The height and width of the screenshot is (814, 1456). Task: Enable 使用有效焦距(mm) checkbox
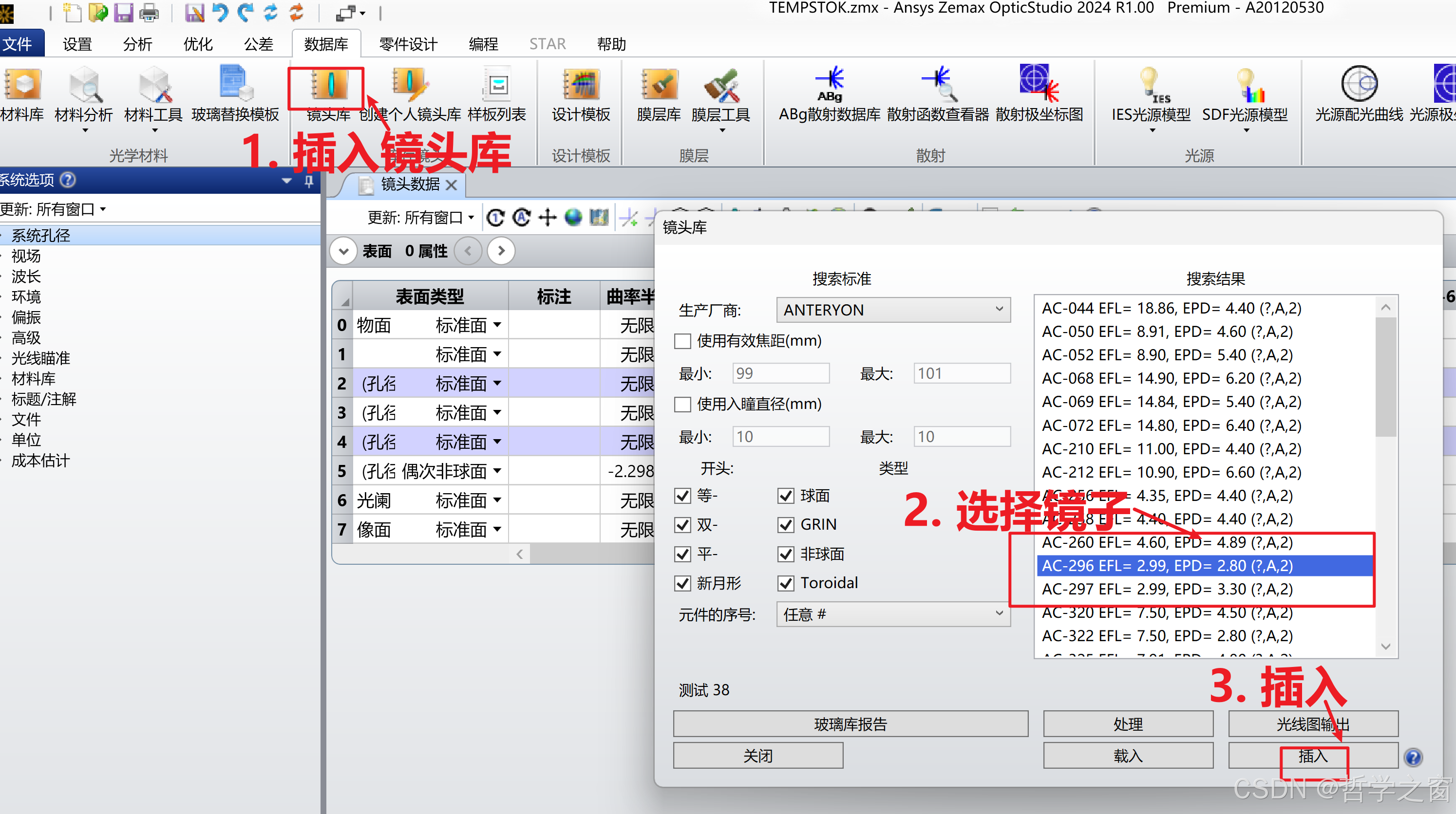[x=682, y=341]
